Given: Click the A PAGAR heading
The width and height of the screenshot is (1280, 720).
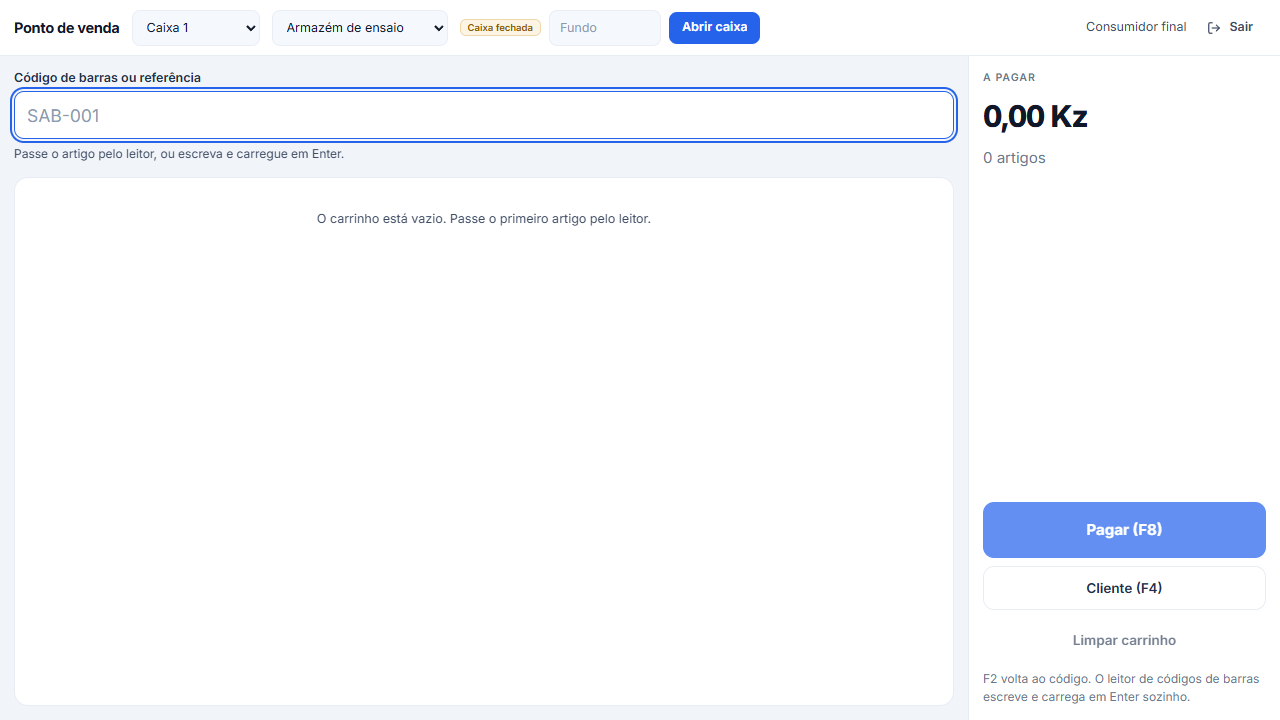Looking at the screenshot, I should point(1009,77).
